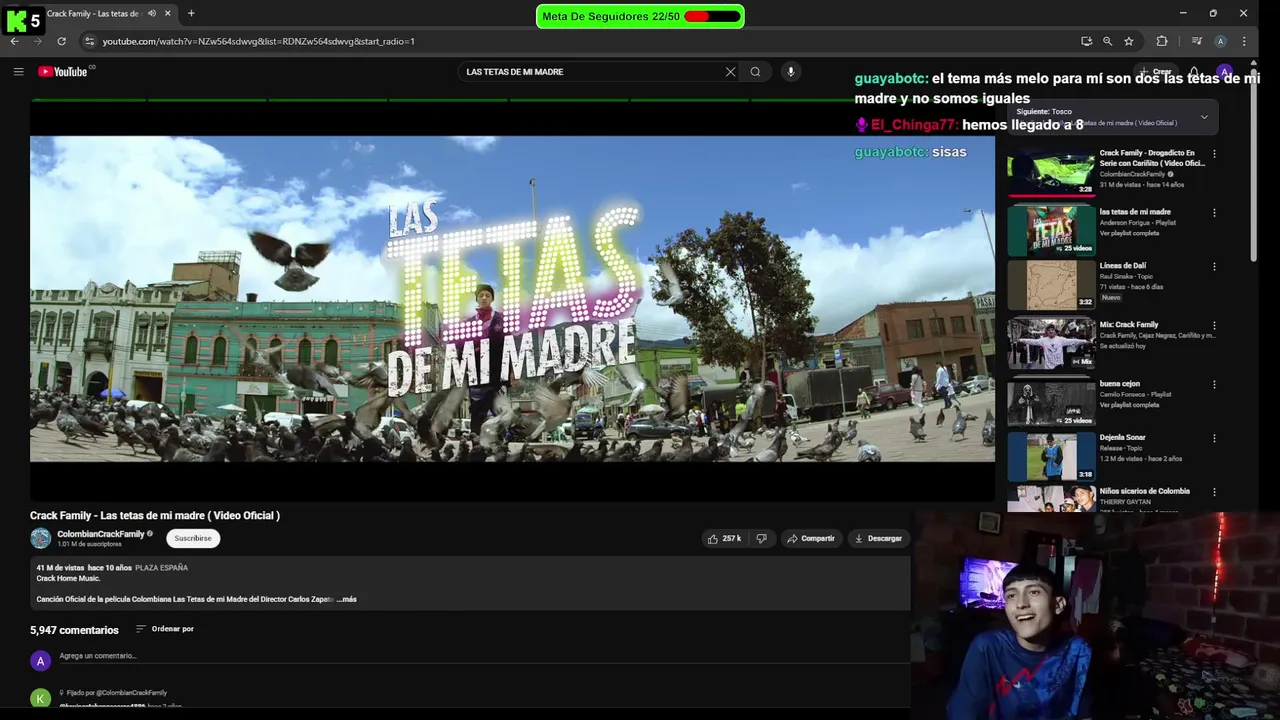Open options for Dejenla Sonar
This screenshot has width=1280, height=720.
click(1214, 438)
